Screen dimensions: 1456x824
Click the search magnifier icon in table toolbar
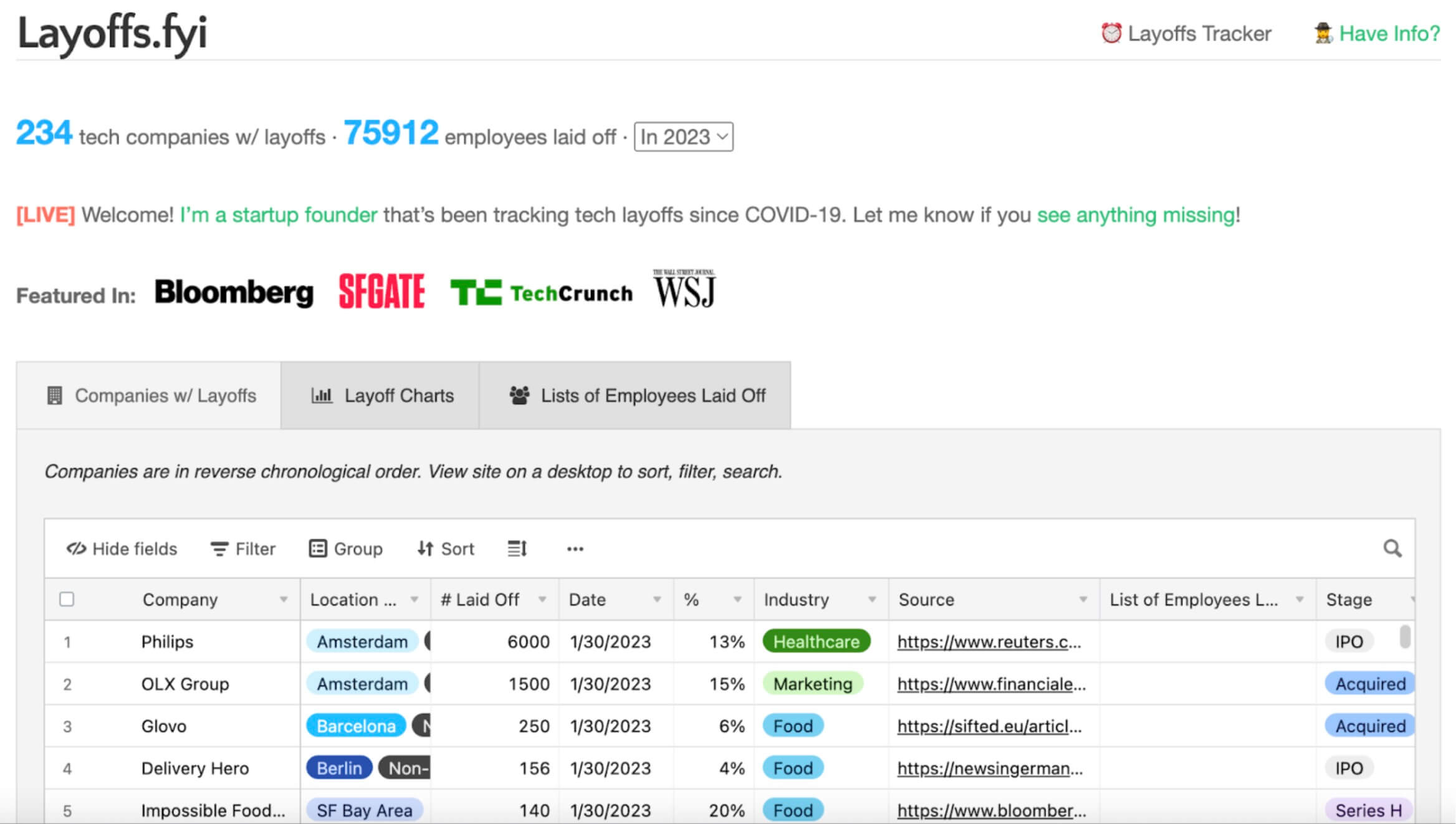click(x=1392, y=549)
